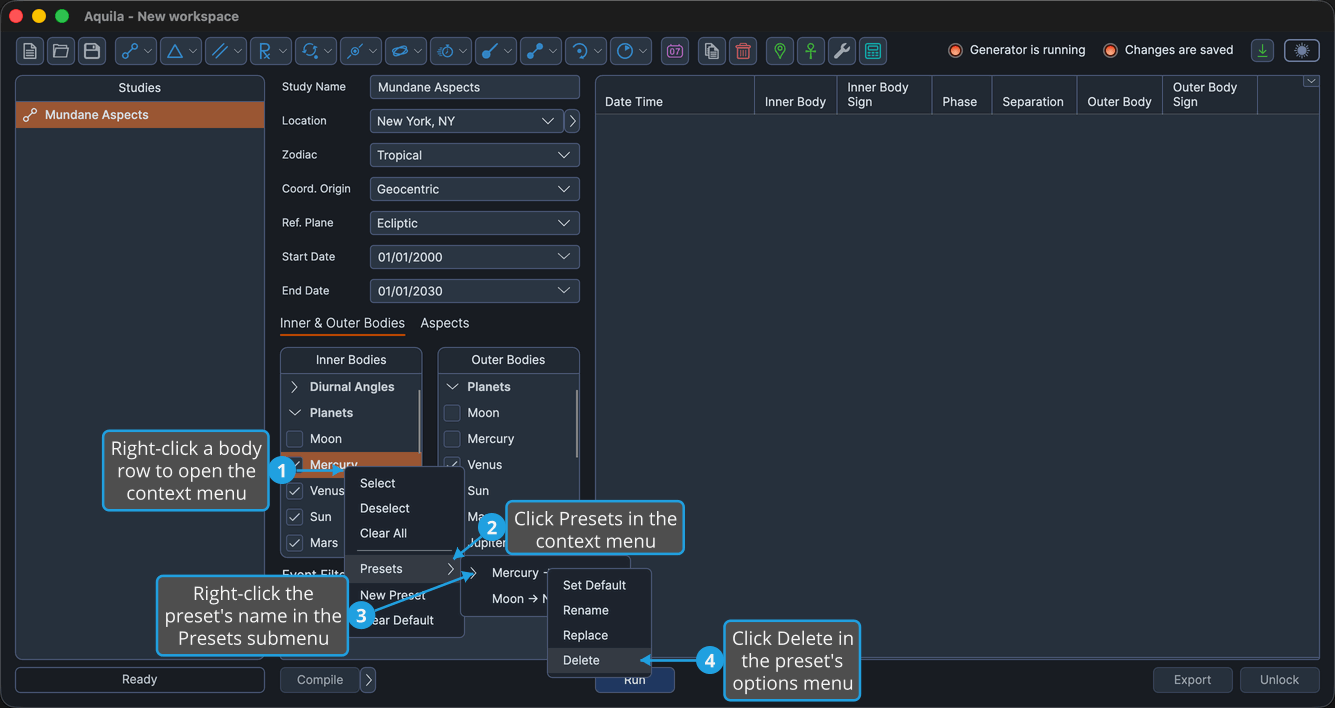This screenshot has height=708, width=1335.
Task: Open the Ref. Plane Ecliptic dropdown
Action: (x=474, y=223)
